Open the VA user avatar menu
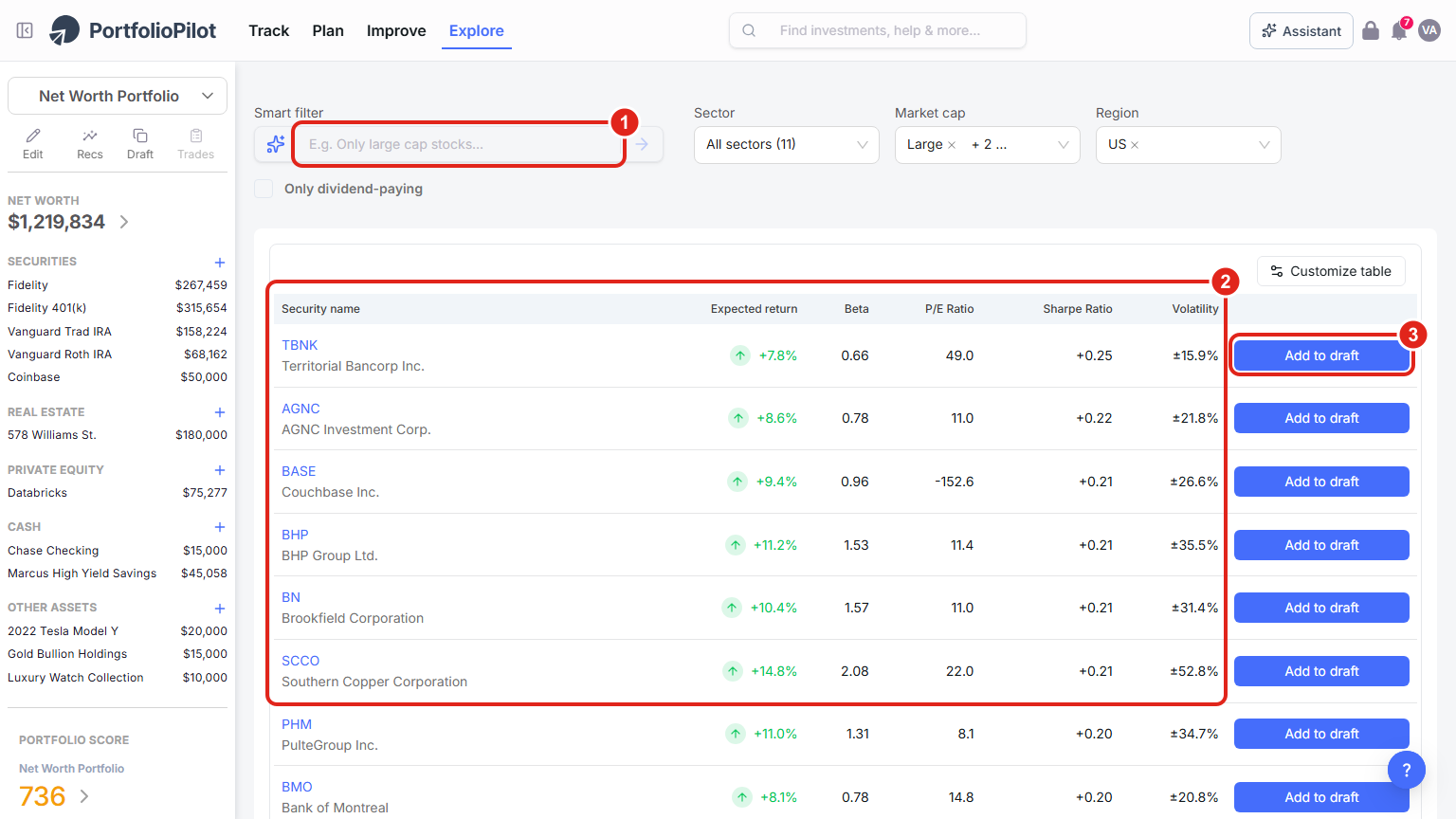 click(1429, 30)
